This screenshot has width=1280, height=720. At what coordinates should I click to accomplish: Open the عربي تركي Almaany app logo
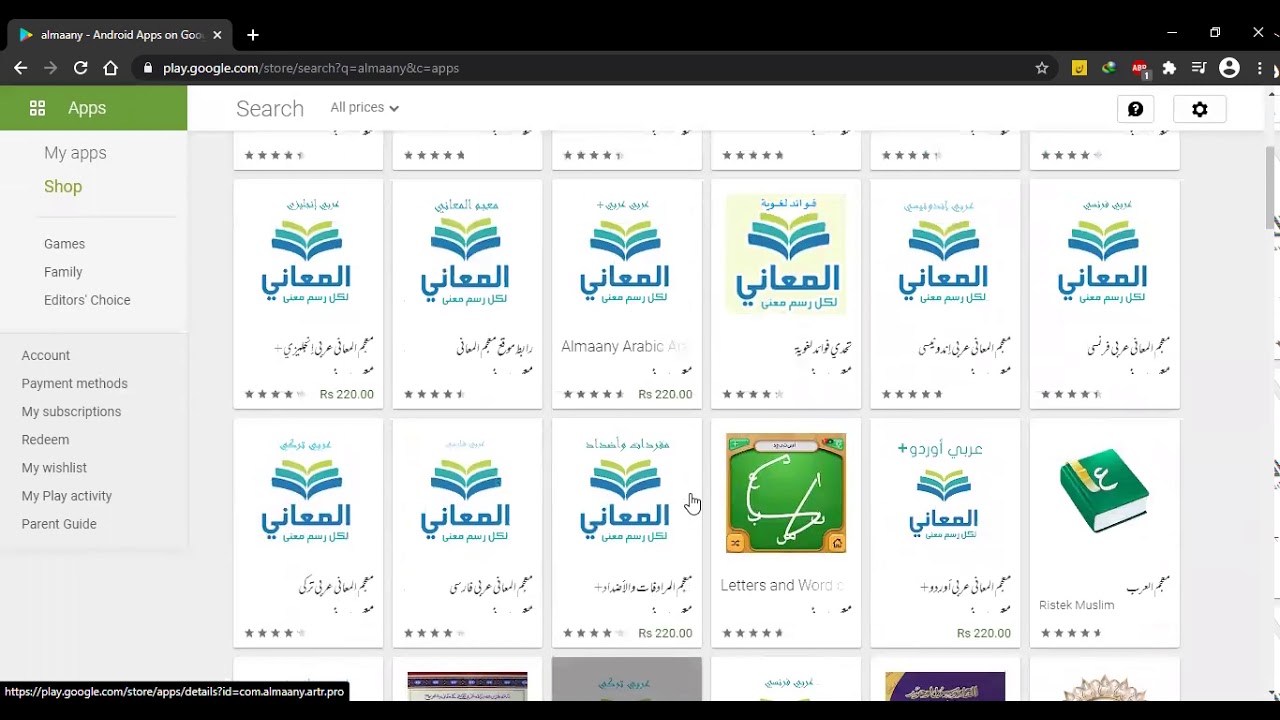(308, 493)
